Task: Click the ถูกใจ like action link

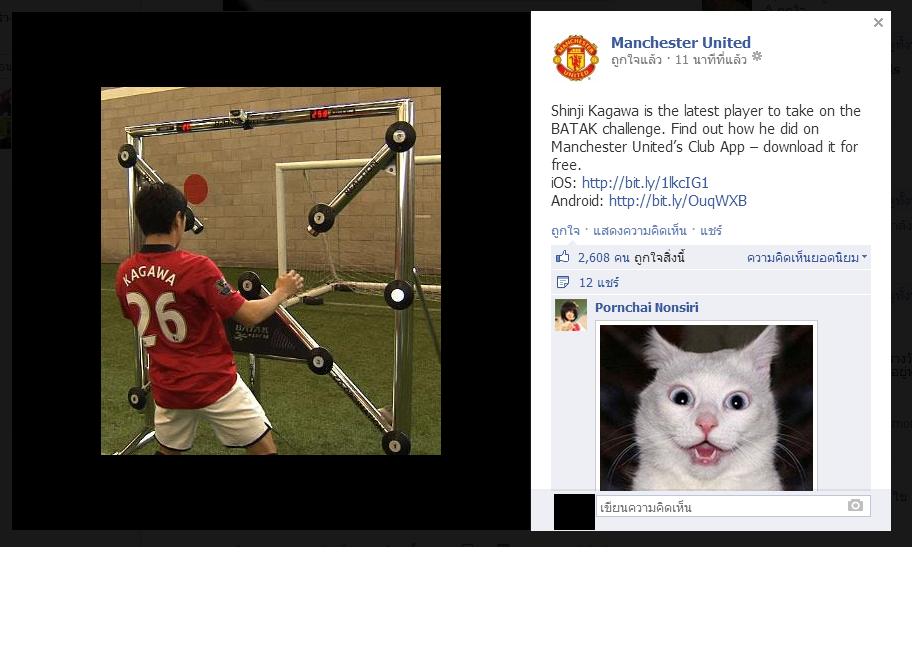Action: click(x=565, y=230)
